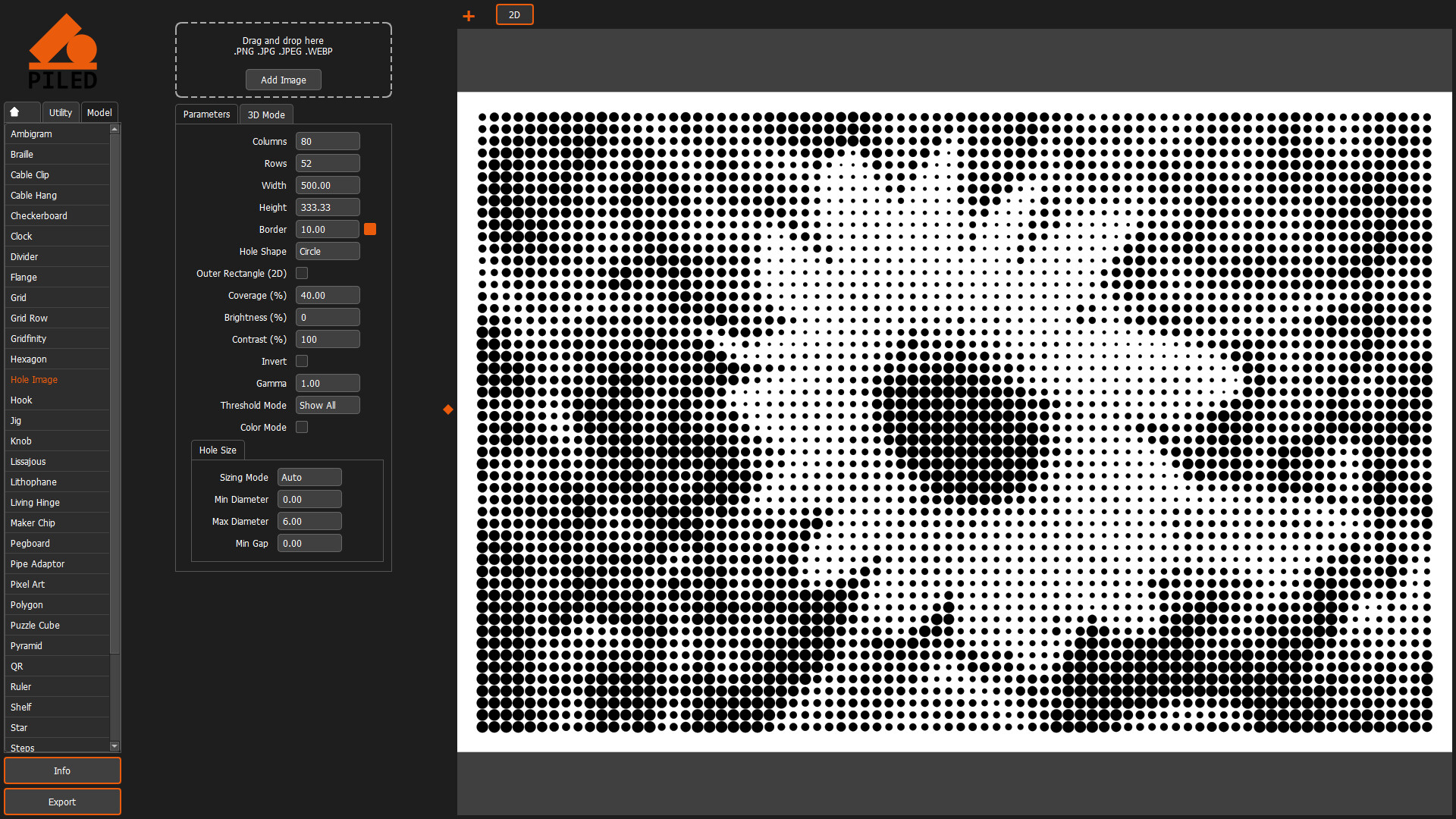
Task: Open the Info panel
Action: 62,770
